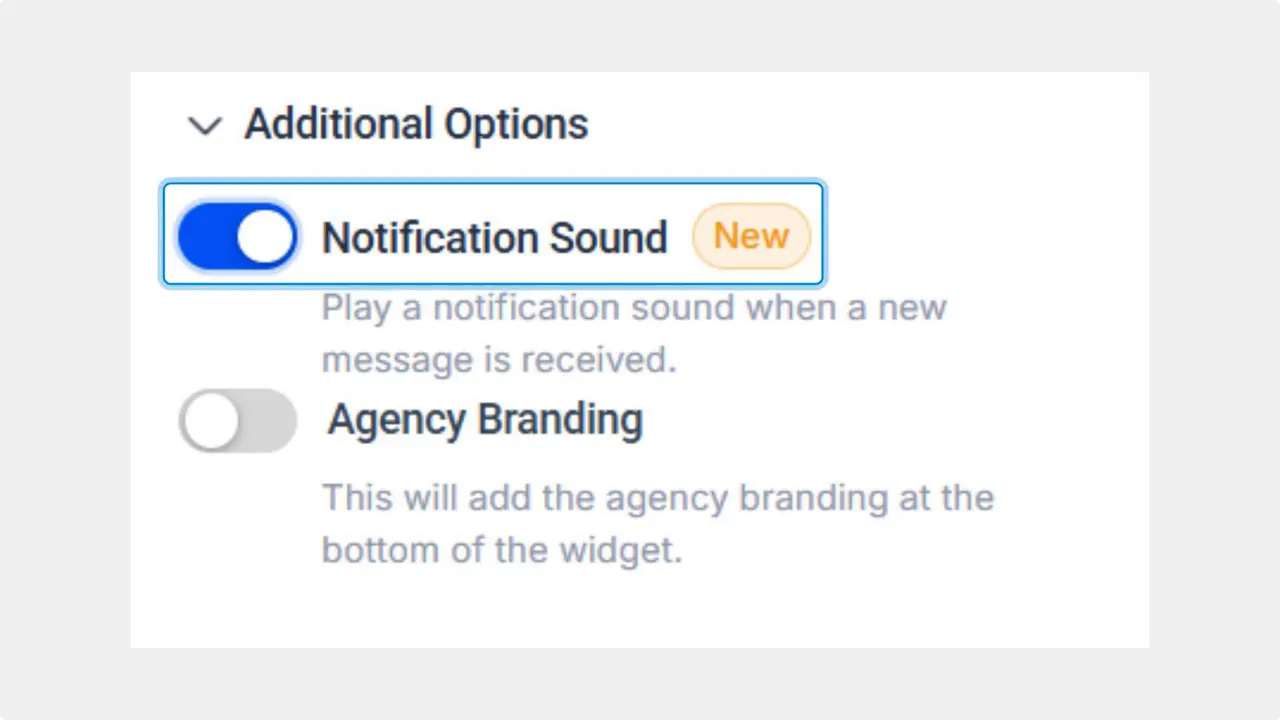Click the notification sound description text
The height and width of the screenshot is (720, 1280).
coord(633,333)
